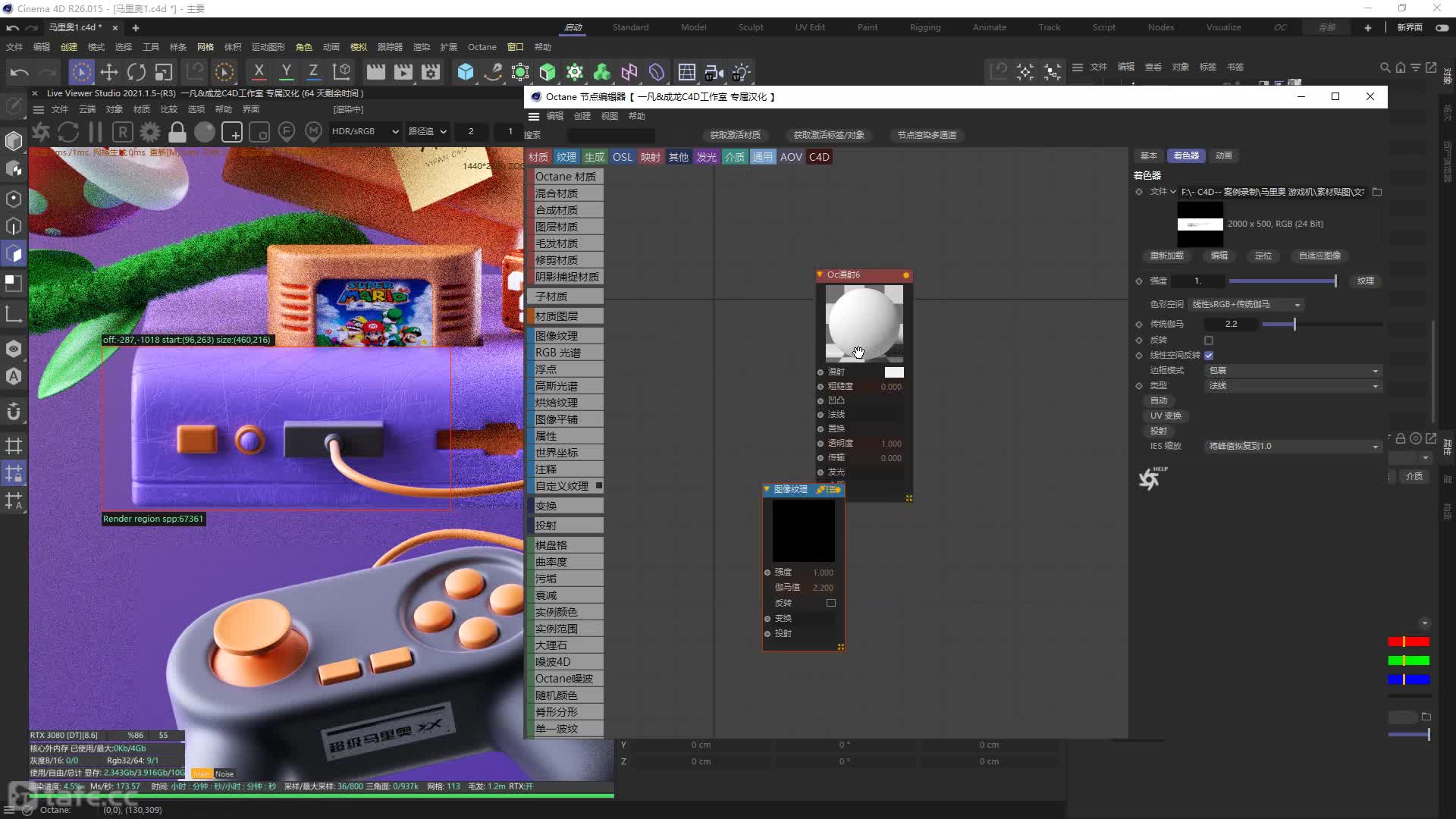Viewport: 1456px width, 819px height.
Task: Click the render region plus-square icon
Action: click(232, 133)
